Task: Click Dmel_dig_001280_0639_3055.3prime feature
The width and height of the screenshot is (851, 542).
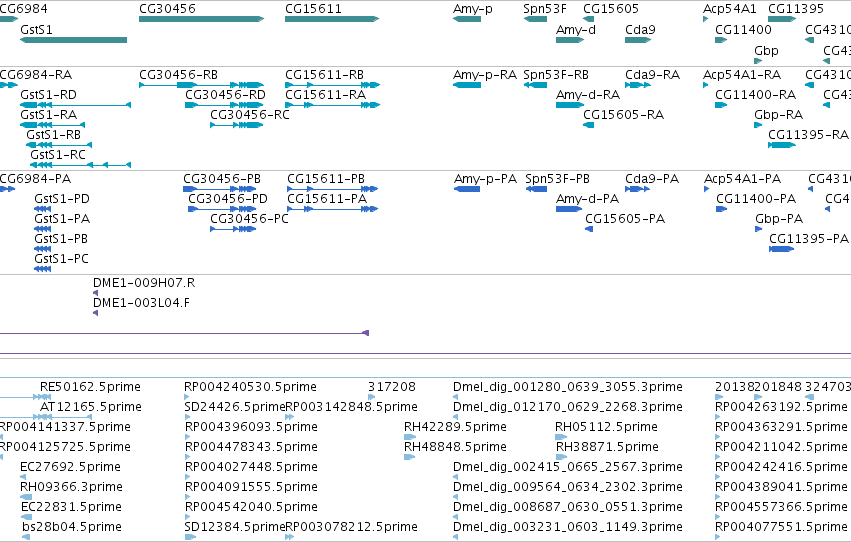Action: pos(568,387)
